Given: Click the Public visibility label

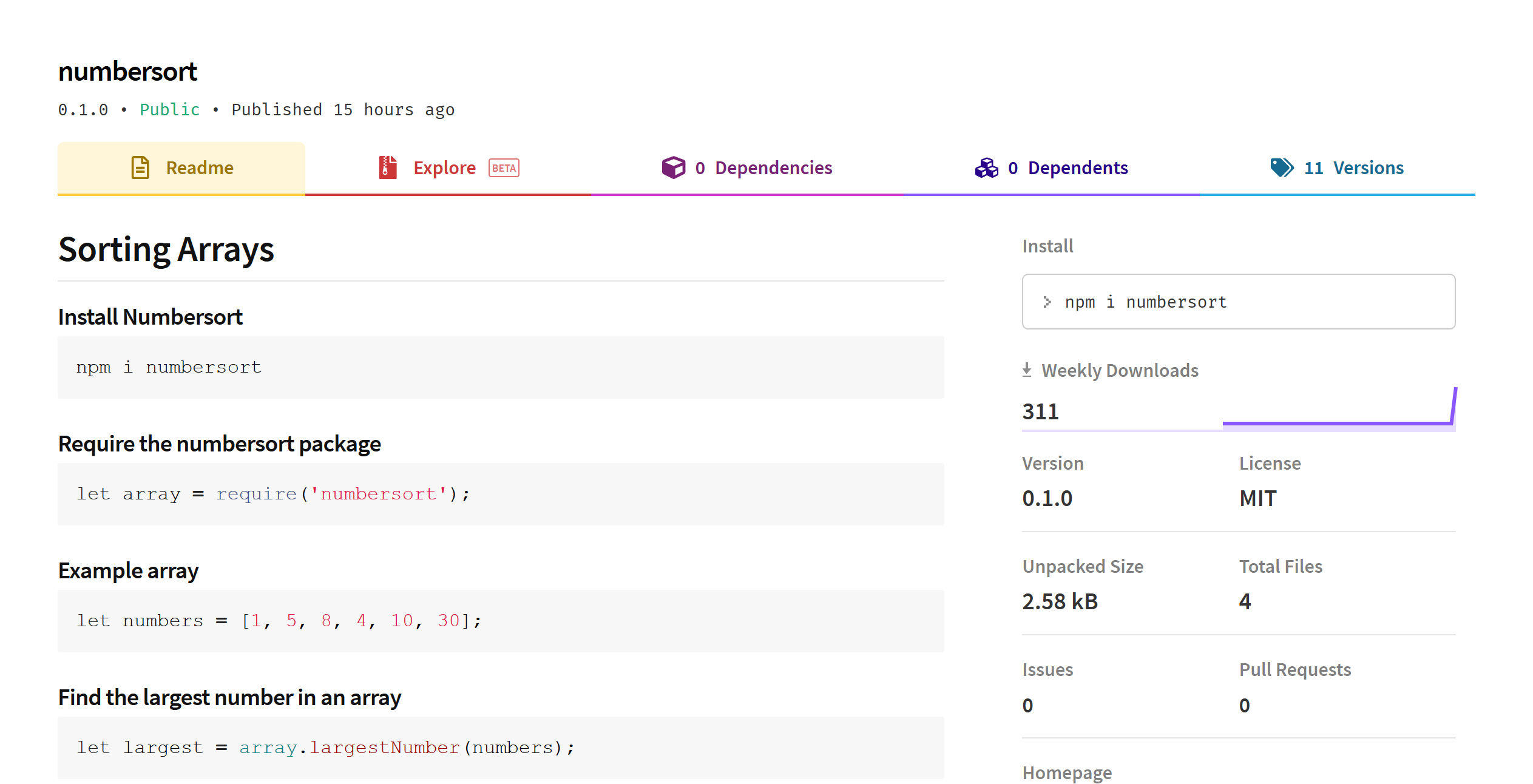Looking at the screenshot, I should click(169, 109).
